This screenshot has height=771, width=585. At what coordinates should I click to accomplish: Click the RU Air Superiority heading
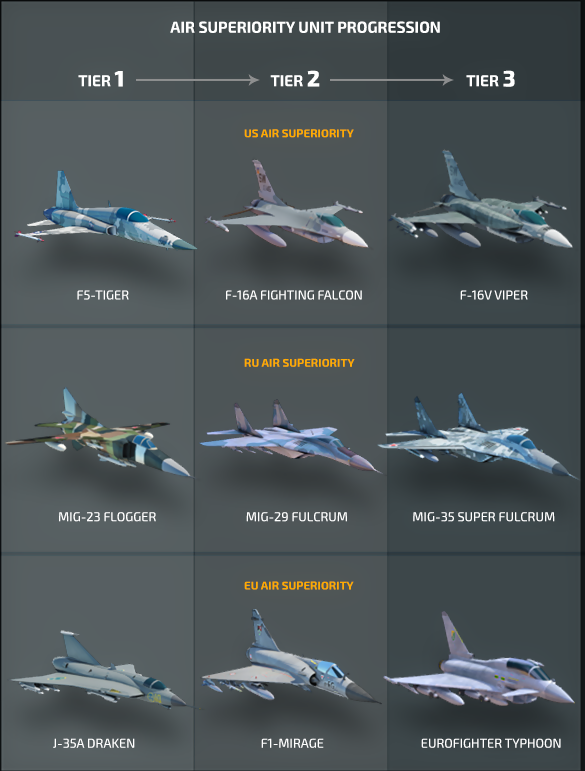point(299,363)
